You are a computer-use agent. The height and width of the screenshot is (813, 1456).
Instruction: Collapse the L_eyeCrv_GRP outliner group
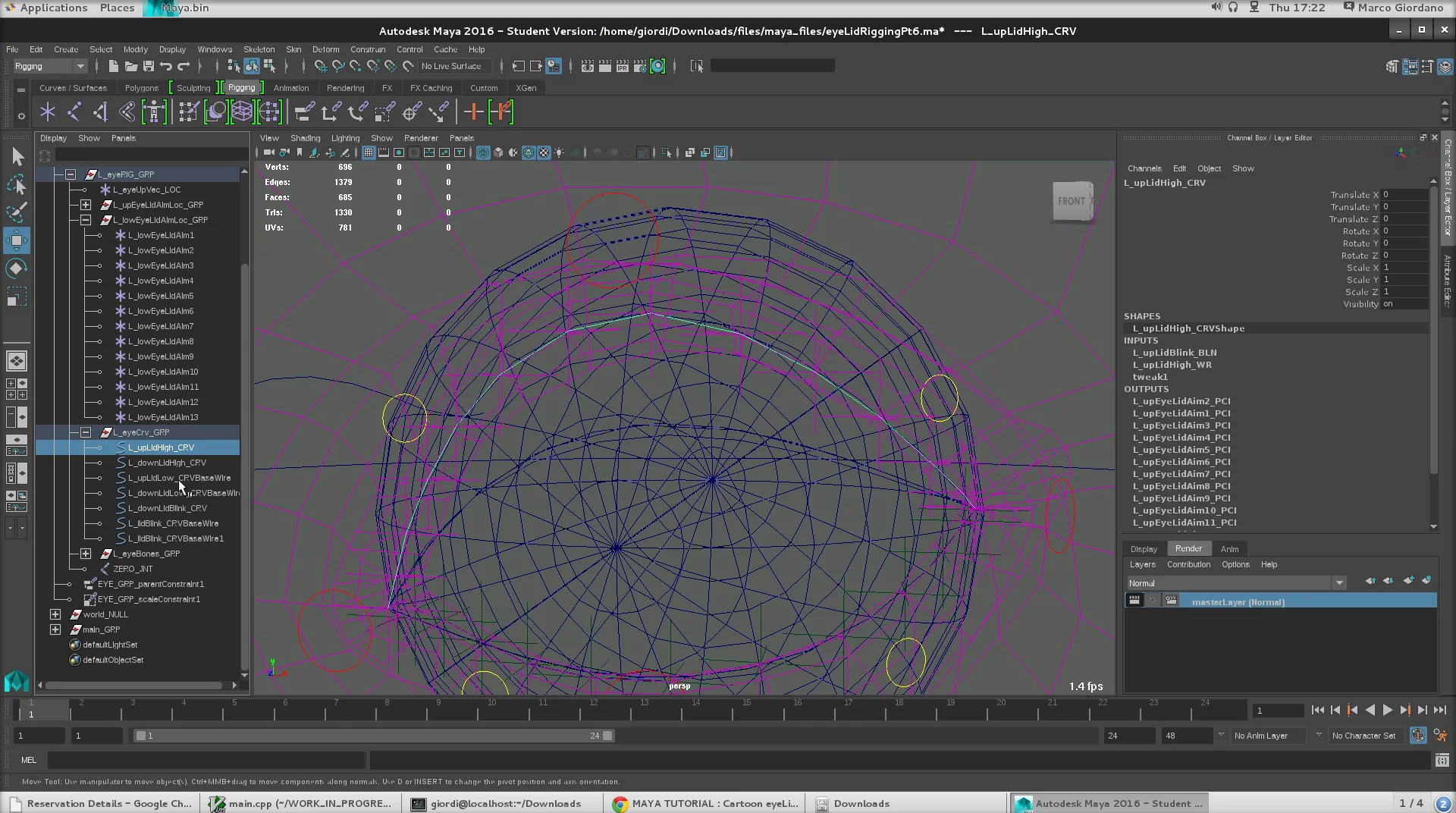point(85,432)
